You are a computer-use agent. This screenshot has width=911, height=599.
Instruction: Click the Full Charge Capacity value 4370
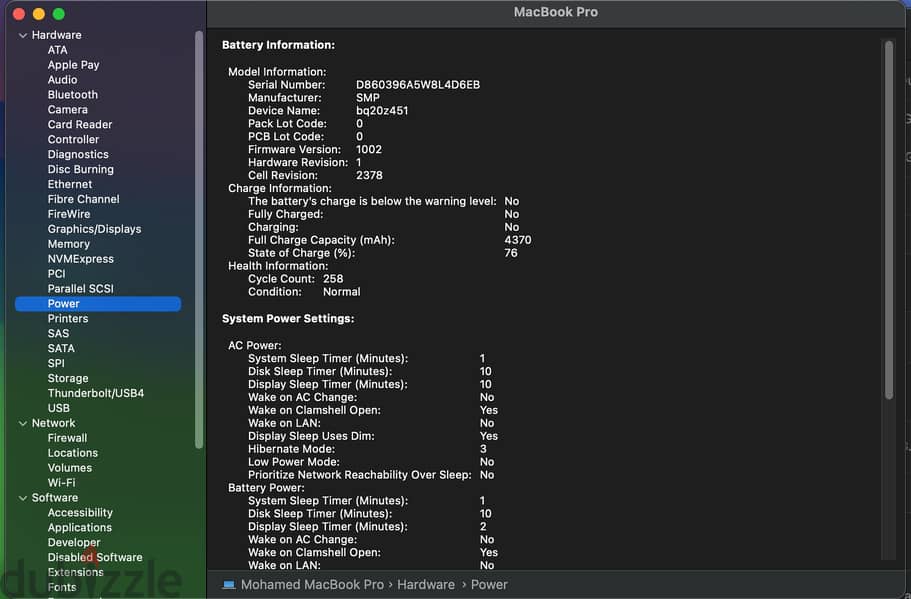tap(518, 240)
